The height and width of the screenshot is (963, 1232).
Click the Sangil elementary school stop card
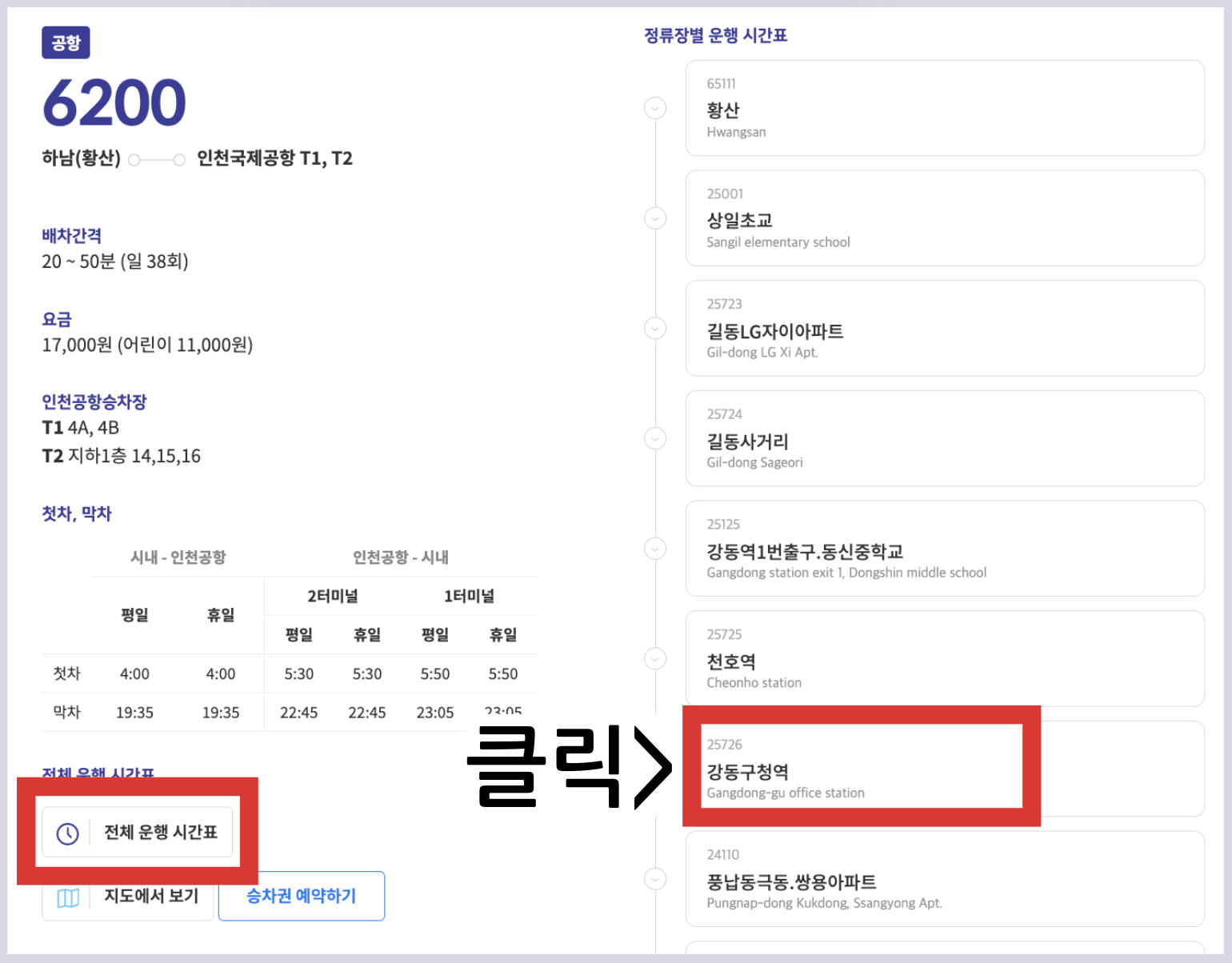944,219
